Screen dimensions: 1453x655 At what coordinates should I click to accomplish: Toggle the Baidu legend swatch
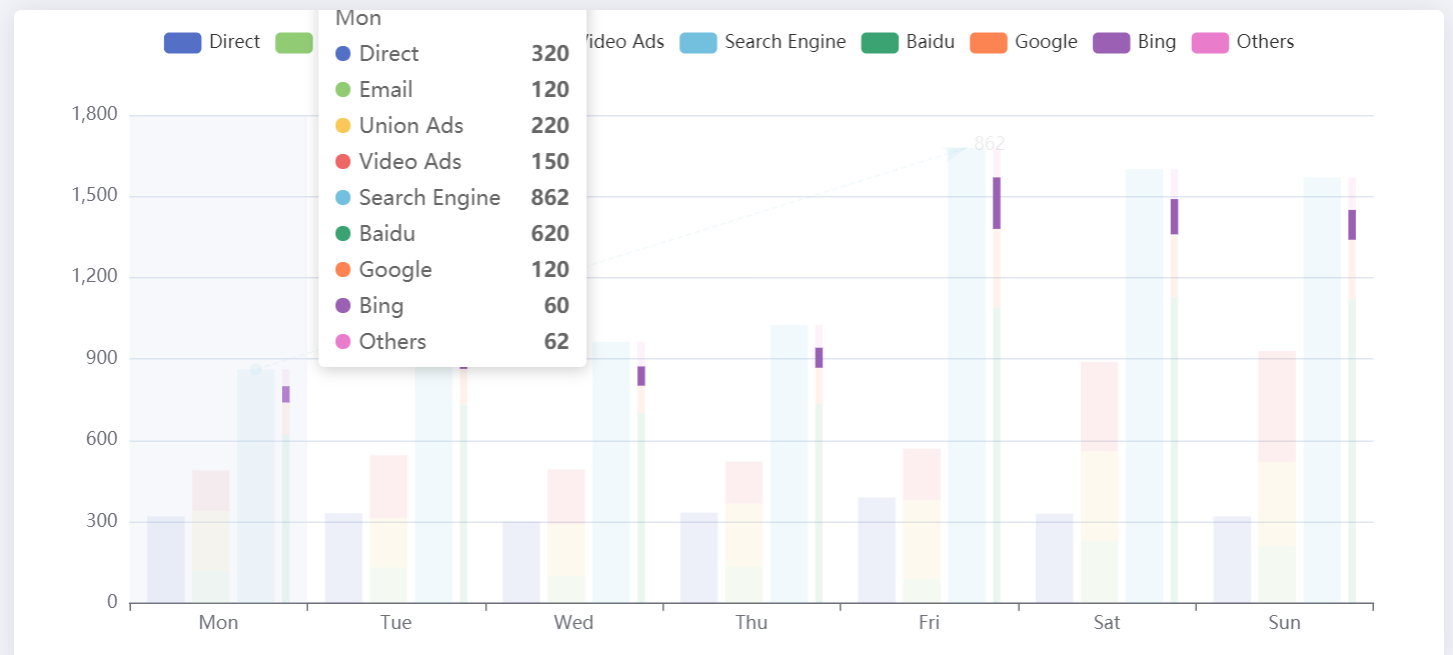879,42
